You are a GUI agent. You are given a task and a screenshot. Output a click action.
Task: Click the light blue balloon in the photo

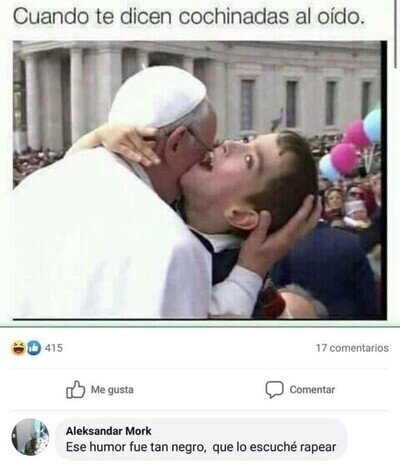(373, 125)
